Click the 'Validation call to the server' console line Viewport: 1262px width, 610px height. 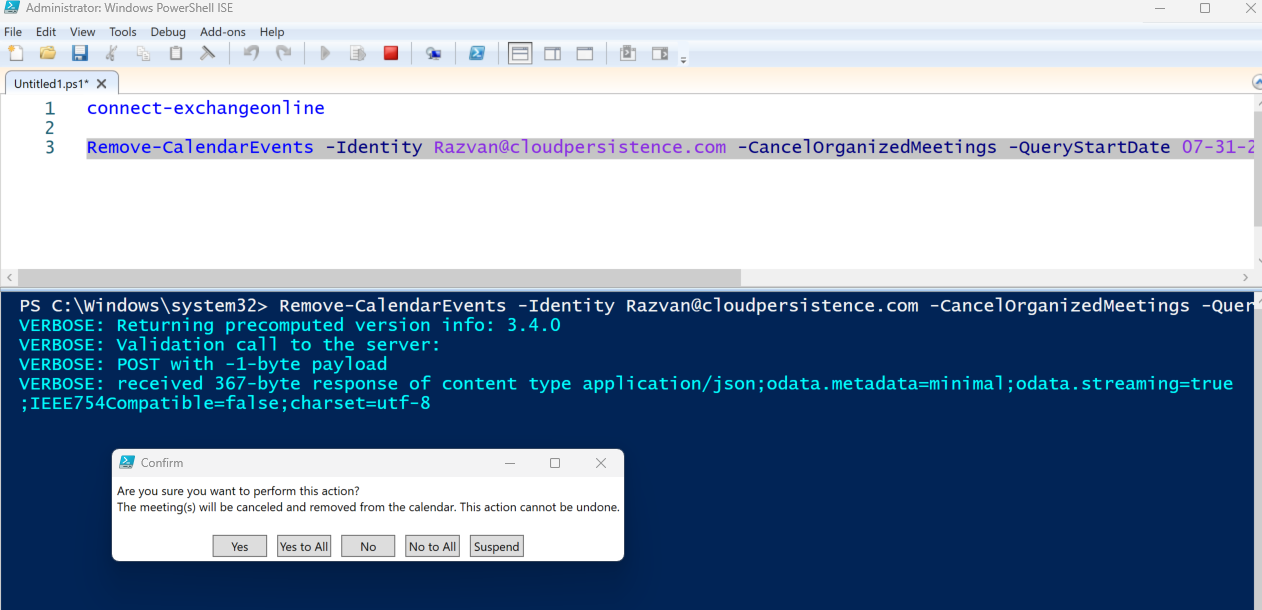point(230,345)
